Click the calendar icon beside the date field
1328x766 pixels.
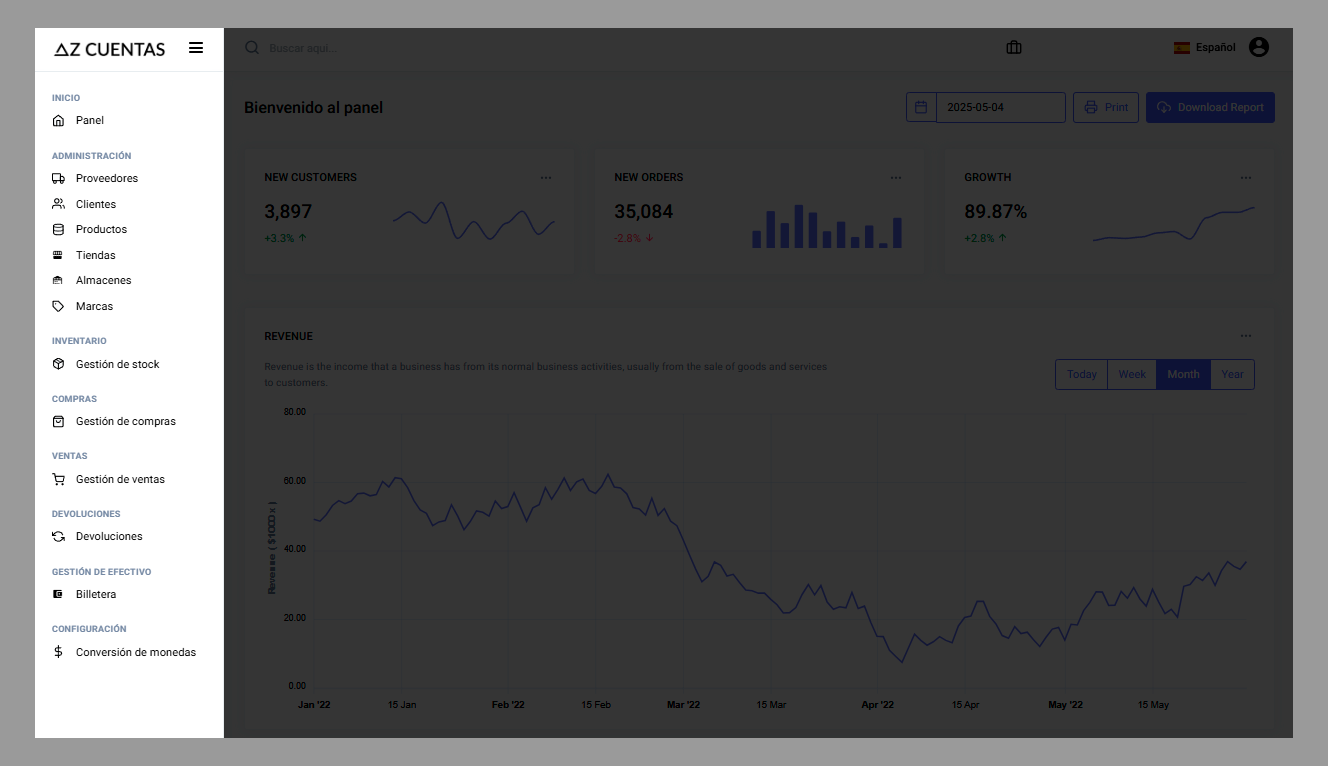tap(921, 107)
